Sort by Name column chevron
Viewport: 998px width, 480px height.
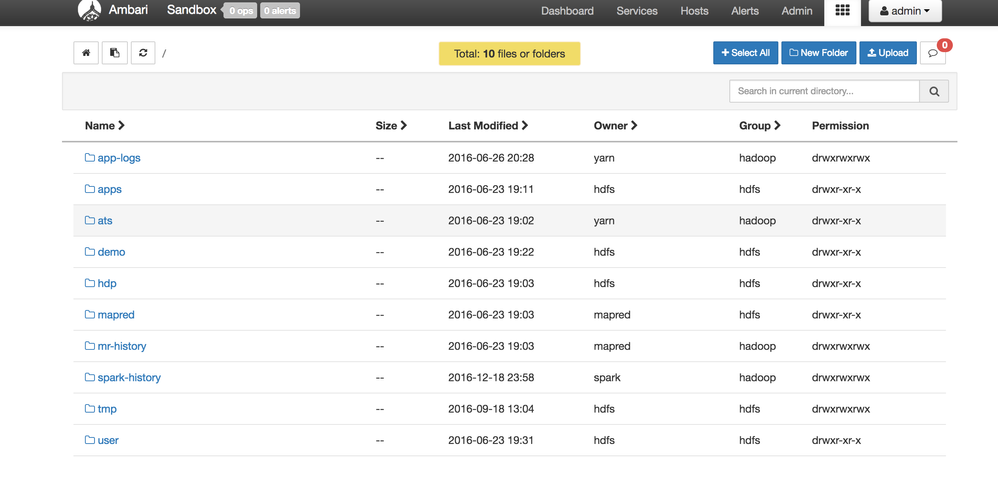121,126
